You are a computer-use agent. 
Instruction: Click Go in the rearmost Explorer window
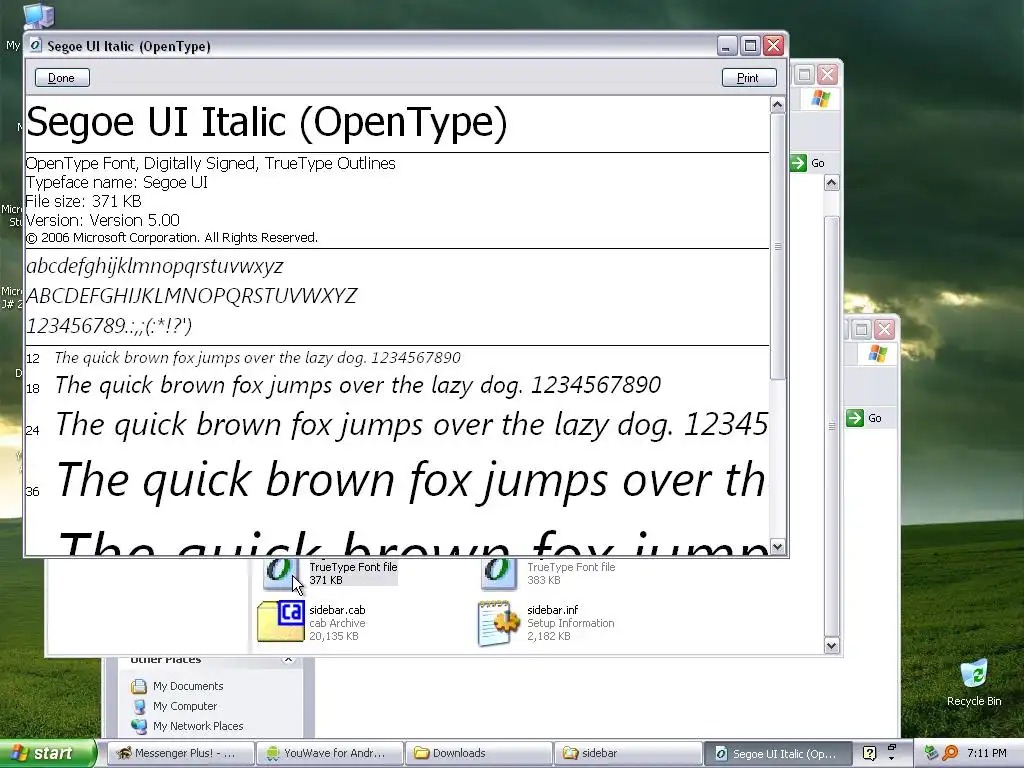tap(865, 418)
